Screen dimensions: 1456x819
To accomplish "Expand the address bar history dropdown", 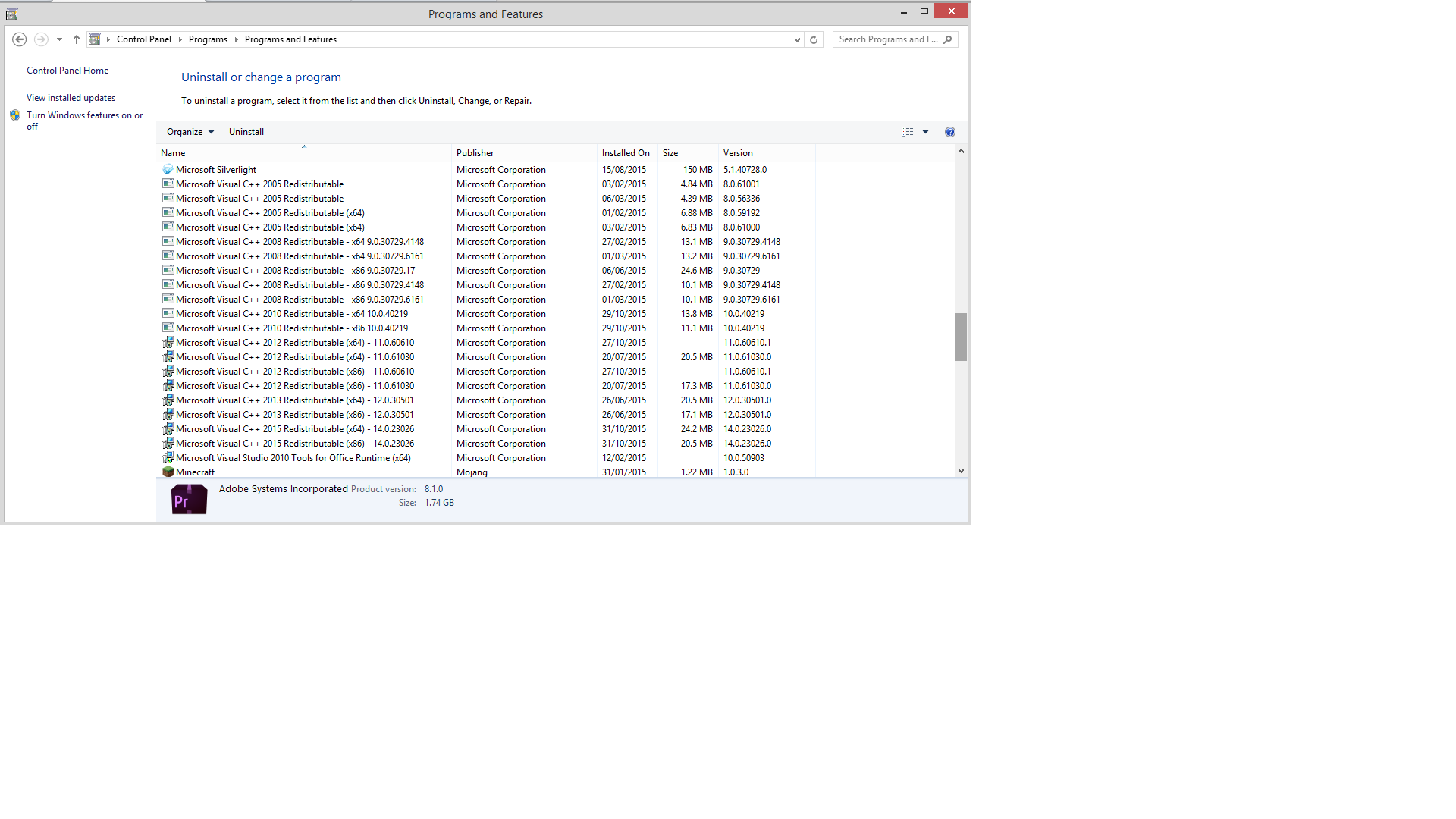I will (797, 39).
